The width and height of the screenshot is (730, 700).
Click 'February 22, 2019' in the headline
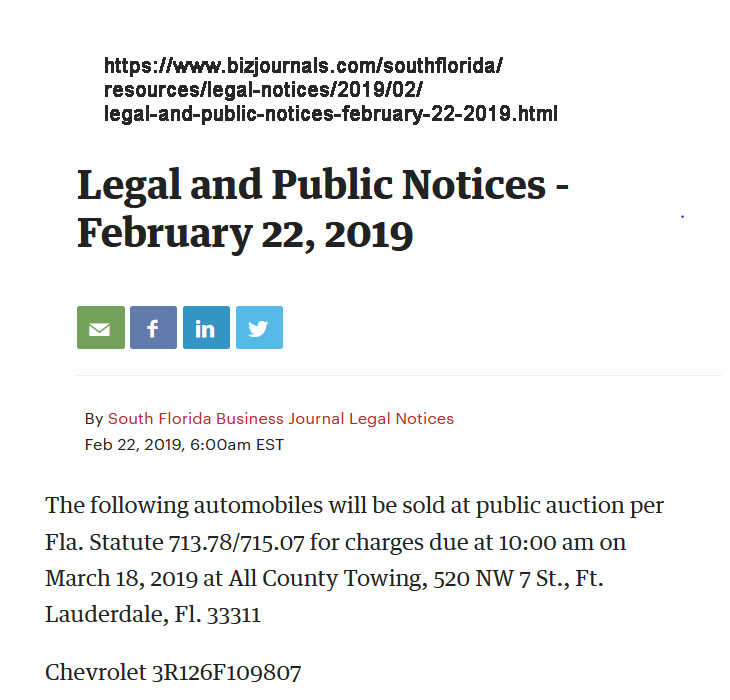coord(245,233)
